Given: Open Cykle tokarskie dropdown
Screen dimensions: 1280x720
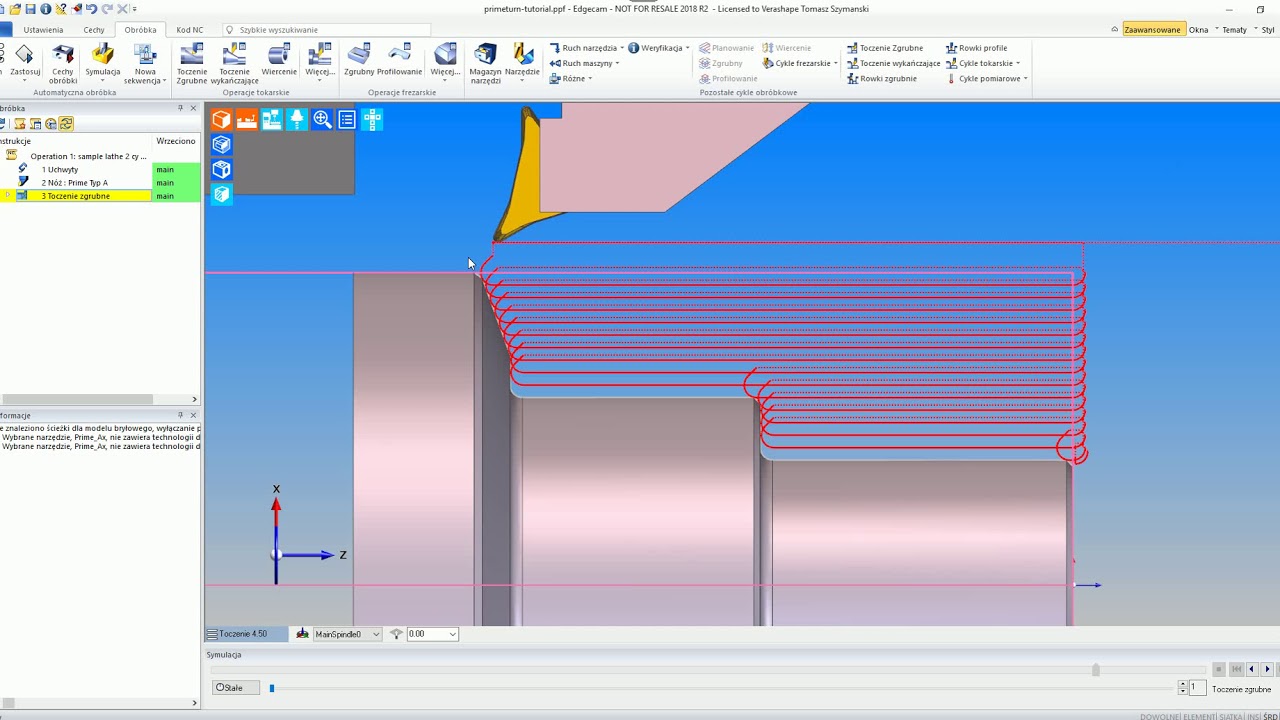Looking at the screenshot, I should click(983, 63).
